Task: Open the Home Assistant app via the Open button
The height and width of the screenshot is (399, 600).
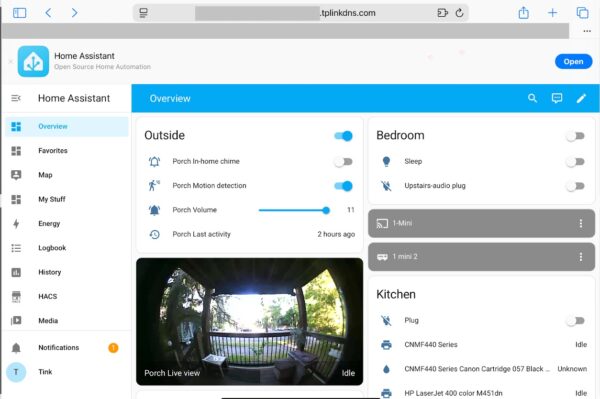Action: (x=573, y=62)
